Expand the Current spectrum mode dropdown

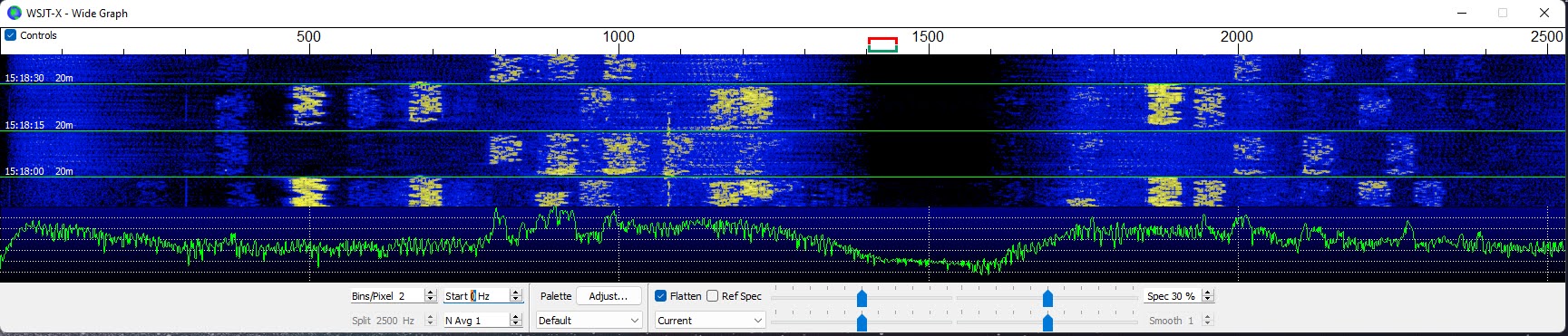tap(709, 321)
